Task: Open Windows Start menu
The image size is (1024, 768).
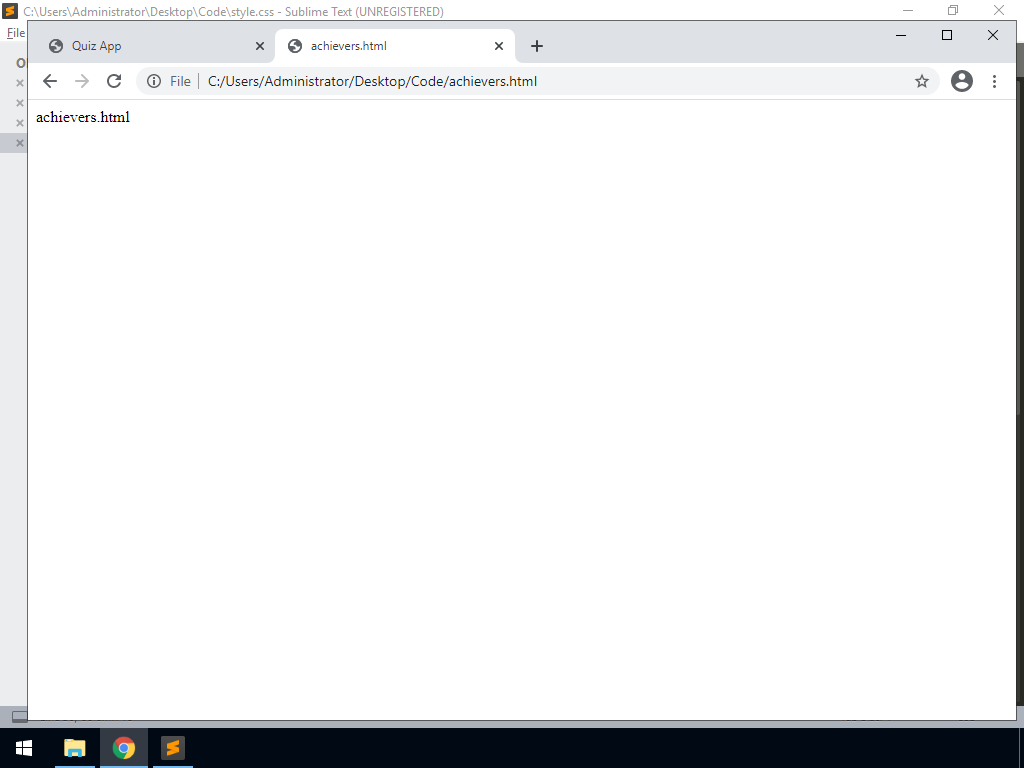Action: pos(24,748)
